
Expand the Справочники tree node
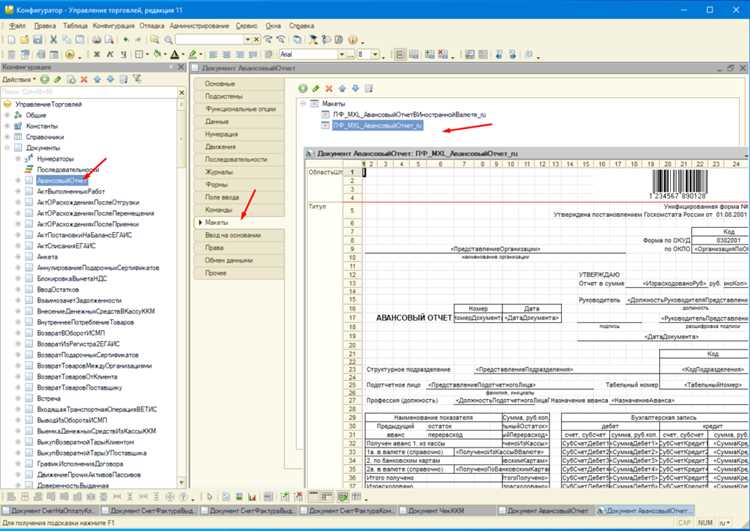pyautogui.click(x=7, y=137)
